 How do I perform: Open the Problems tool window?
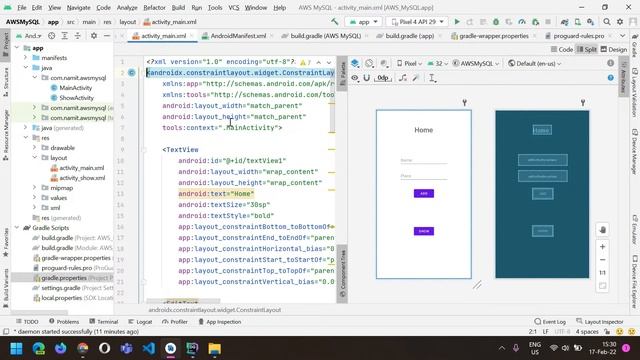point(64,322)
